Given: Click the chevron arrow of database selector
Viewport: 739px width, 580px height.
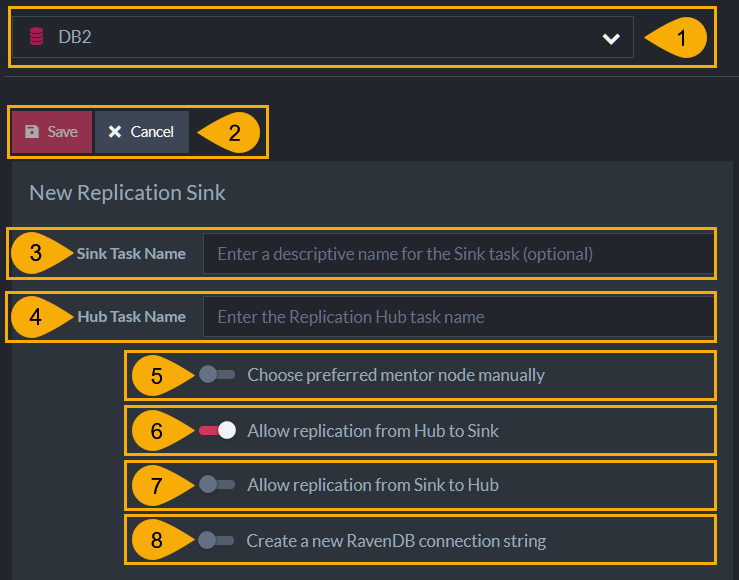Looking at the screenshot, I should tap(611, 39).
